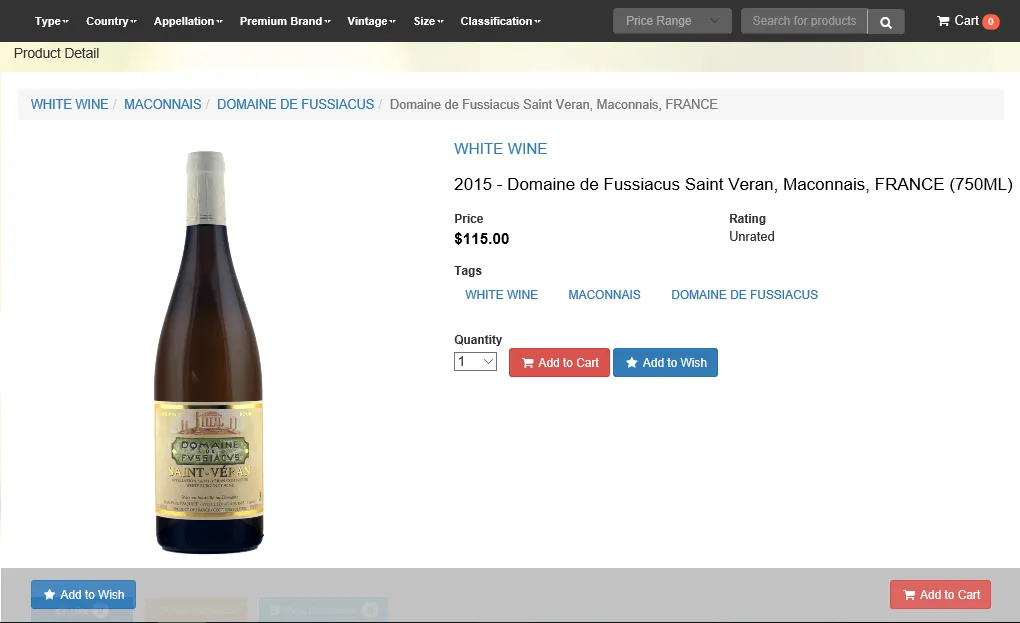This screenshot has width=1020, height=623.
Task: Select the MACONNAIS tag
Action: [604, 295]
